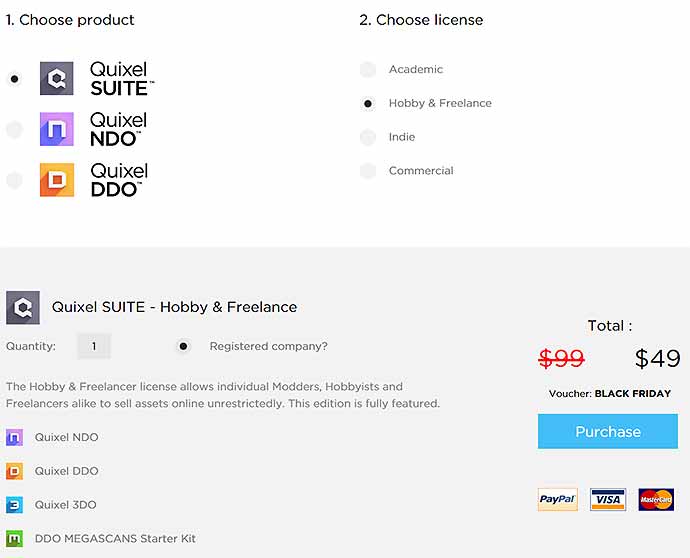The image size is (690, 558).
Task: Toggle the Registered company option
Action: (x=183, y=347)
